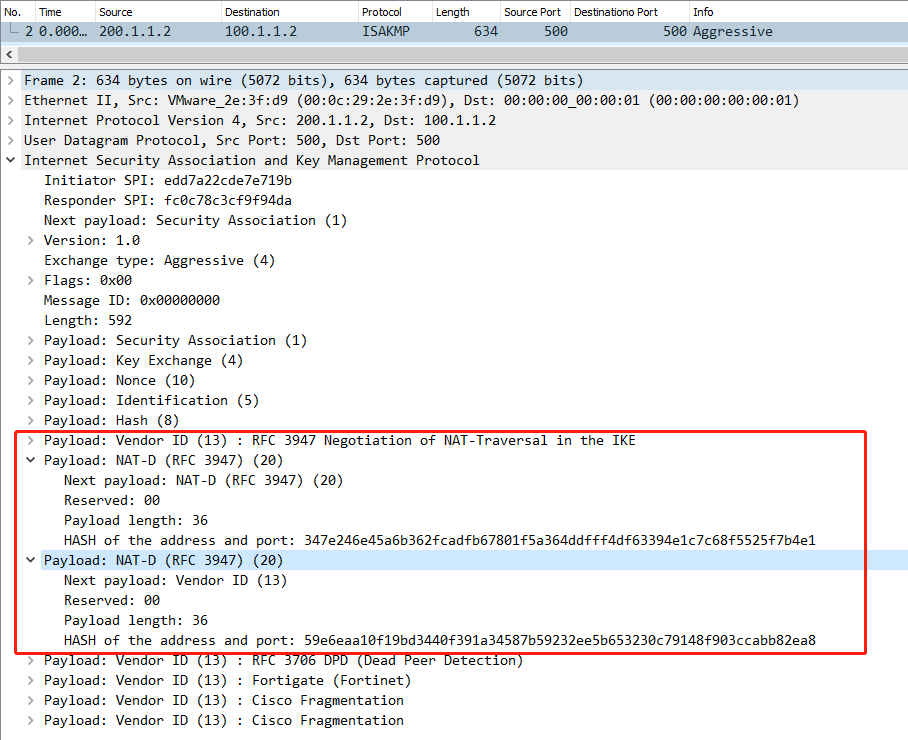Viewport: 908px width, 740px height.
Task: Expand the User Datagram Protocol section
Action: pyautogui.click(x=11, y=140)
